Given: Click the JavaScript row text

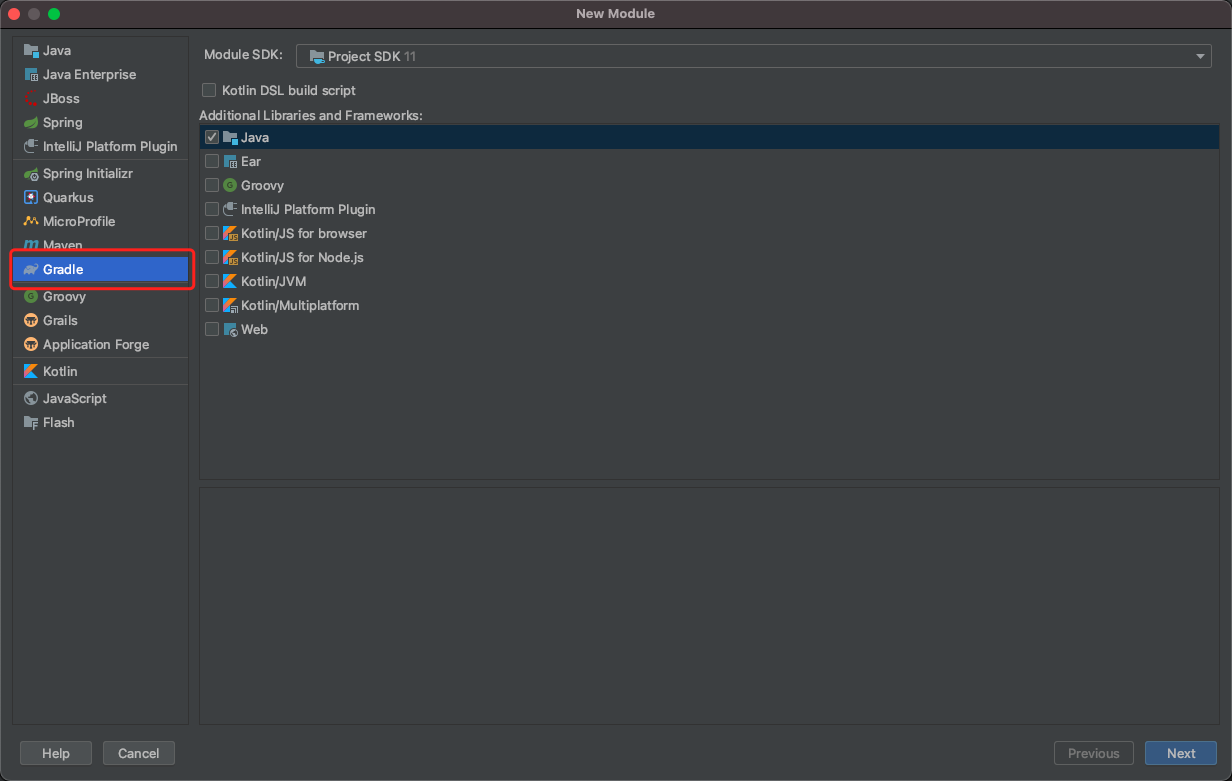Looking at the screenshot, I should pyautogui.click(x=75, y=398).
